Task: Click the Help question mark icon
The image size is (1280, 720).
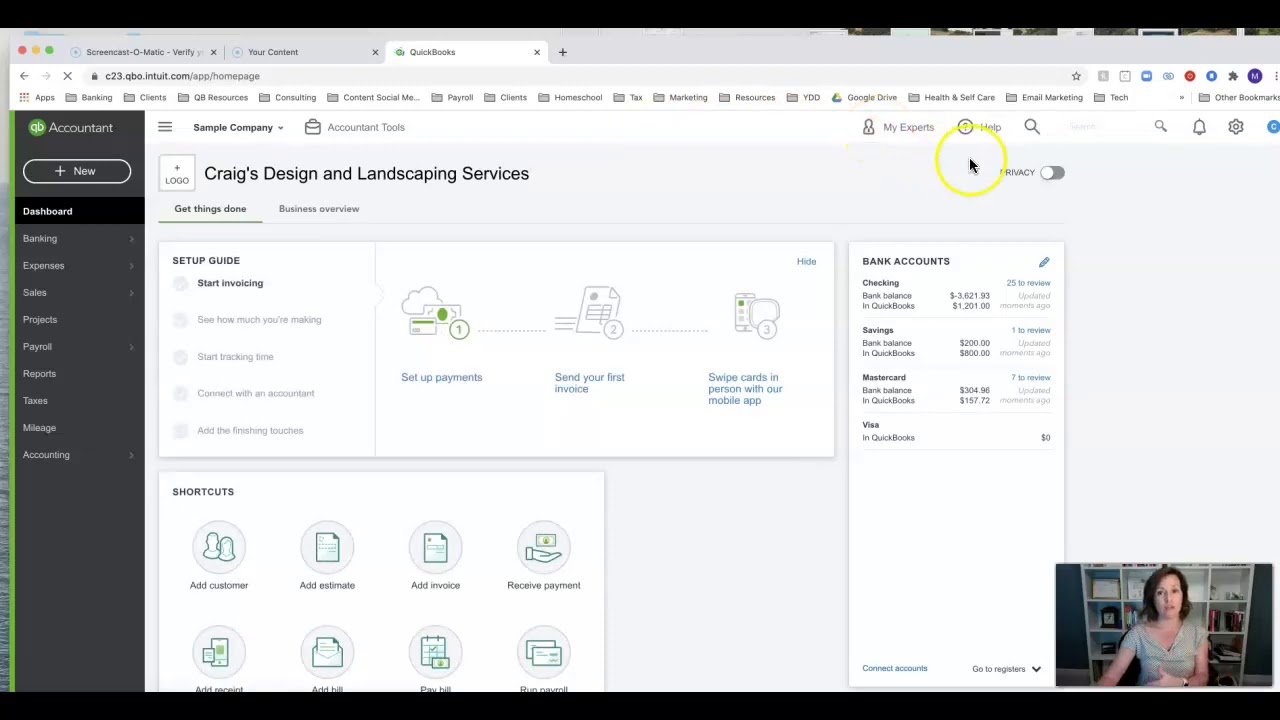Action: 965,127
